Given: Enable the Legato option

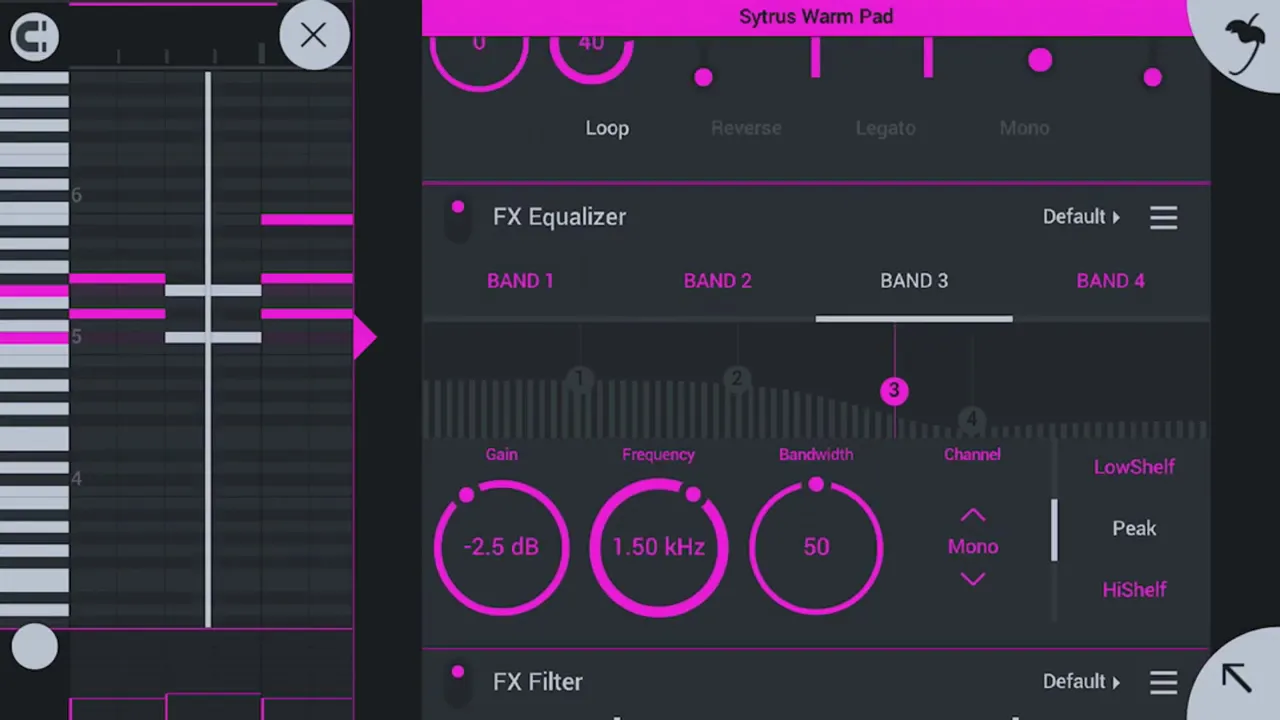Looking at the screenshot, I should (x=885, y=128).
